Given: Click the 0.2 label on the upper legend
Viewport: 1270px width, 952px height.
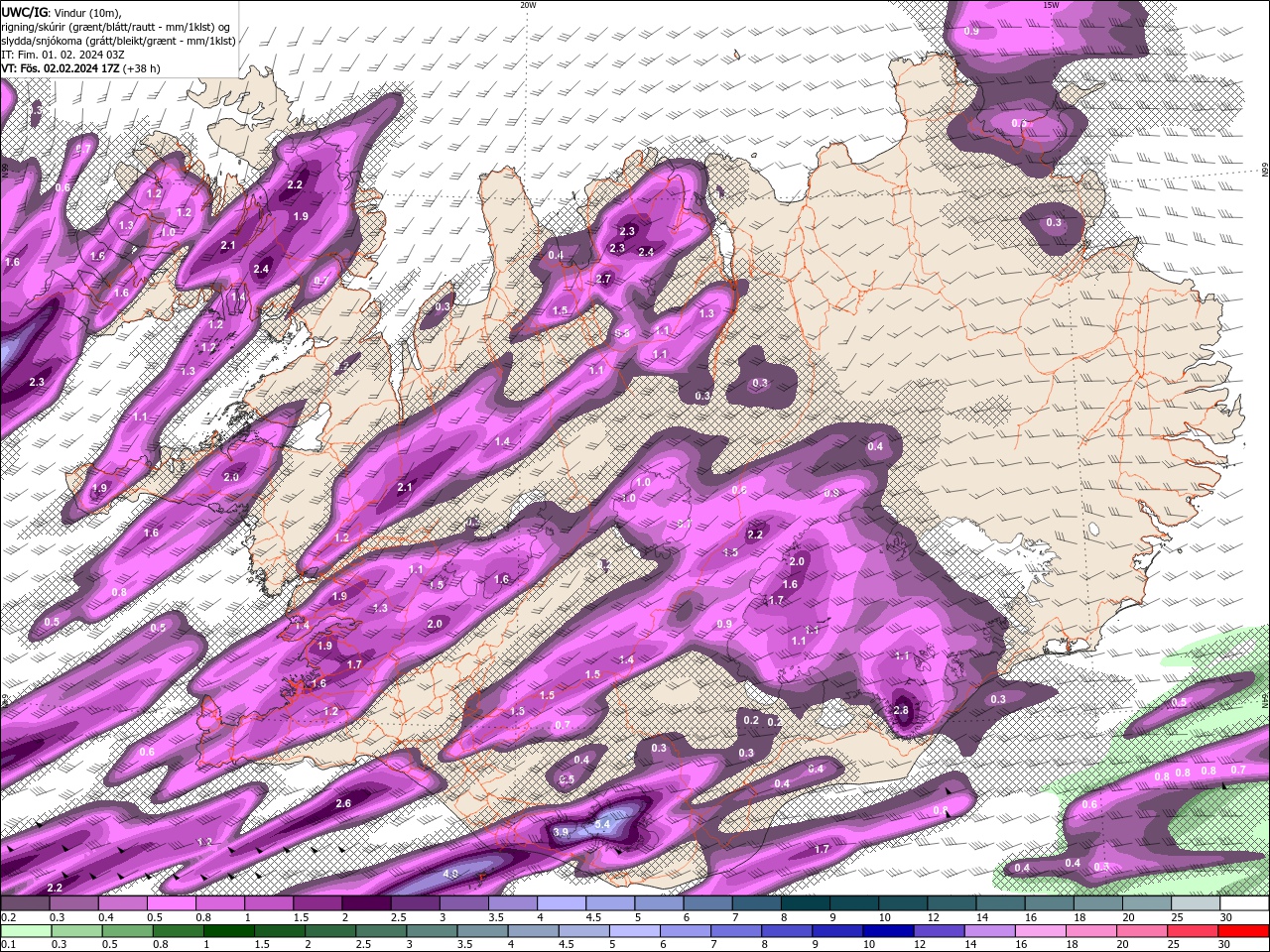Looking at the screenshot, I should point(7,917).
